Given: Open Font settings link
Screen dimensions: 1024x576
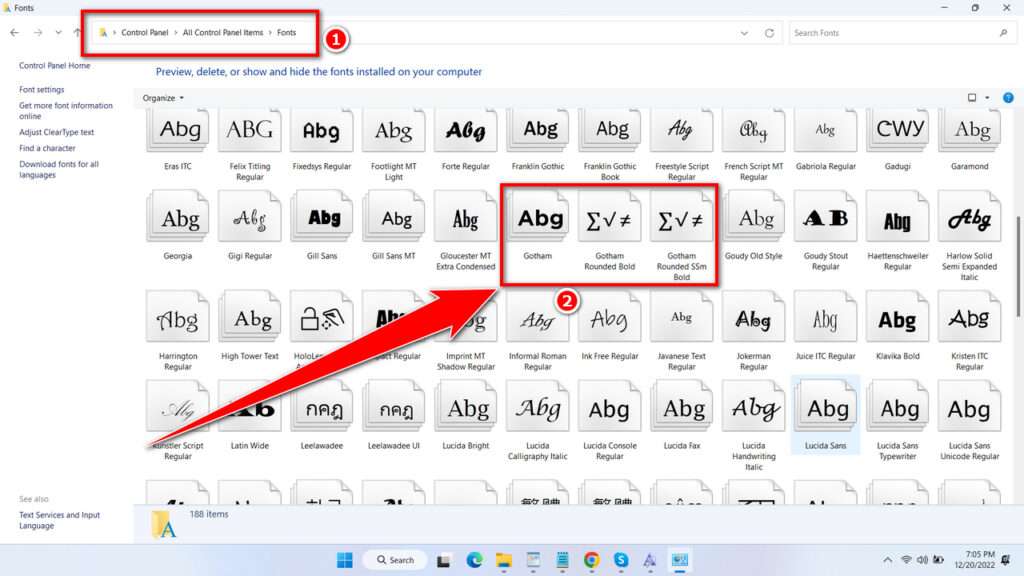Looking at the screenshot, I should [42, 89].
